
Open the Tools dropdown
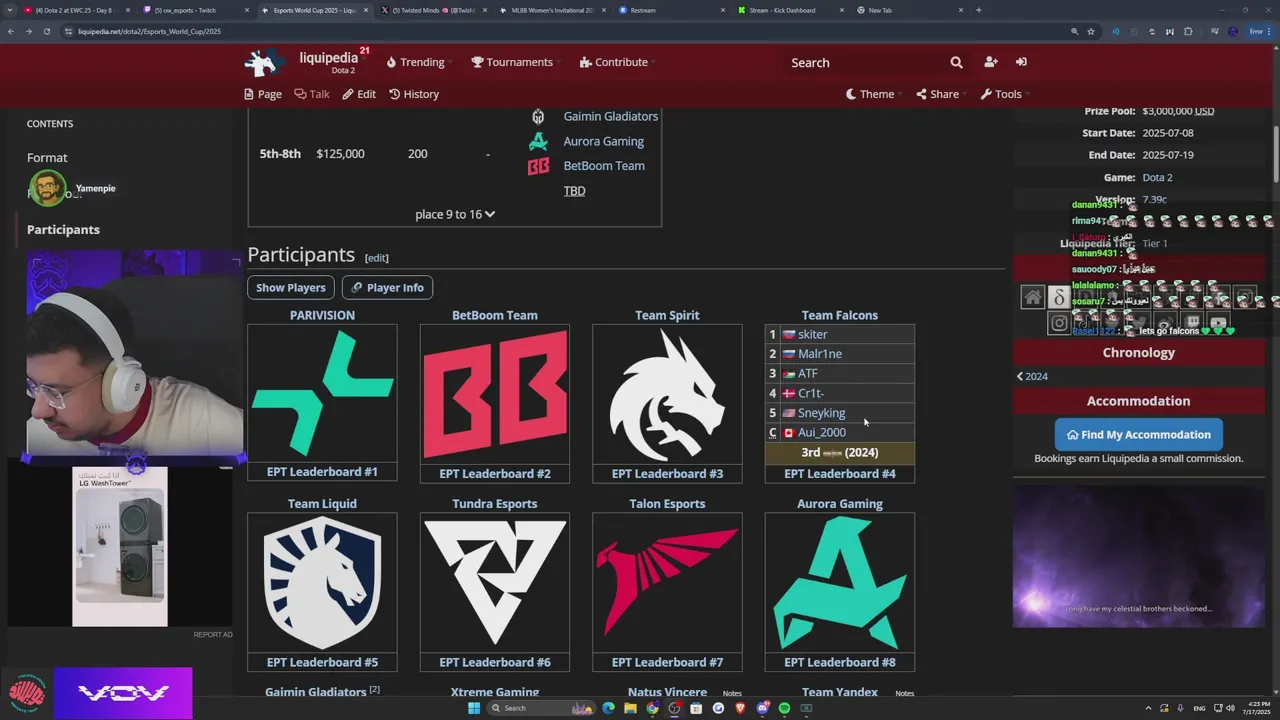(1004, 94)
